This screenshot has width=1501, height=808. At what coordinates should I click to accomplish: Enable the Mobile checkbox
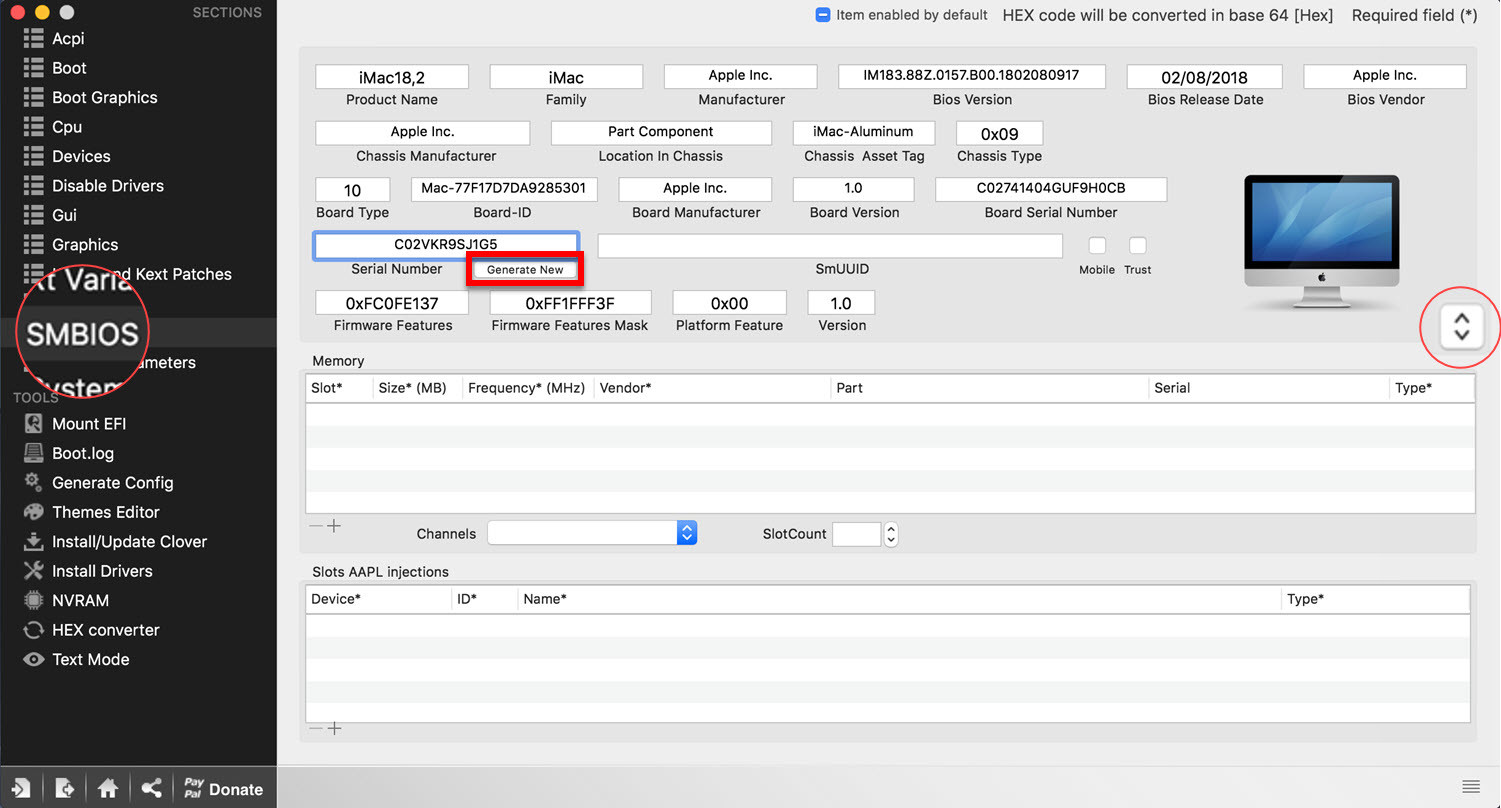tap(1097, 245)
